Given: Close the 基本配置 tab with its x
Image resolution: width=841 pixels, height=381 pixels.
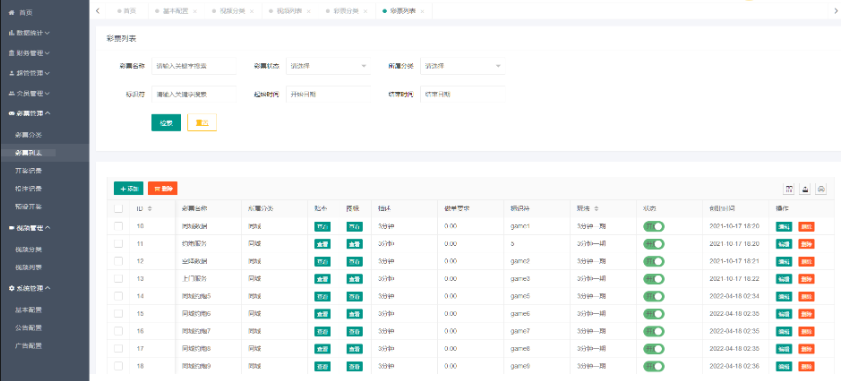Looking at the screenshot, I should click(x=195, y=11).
